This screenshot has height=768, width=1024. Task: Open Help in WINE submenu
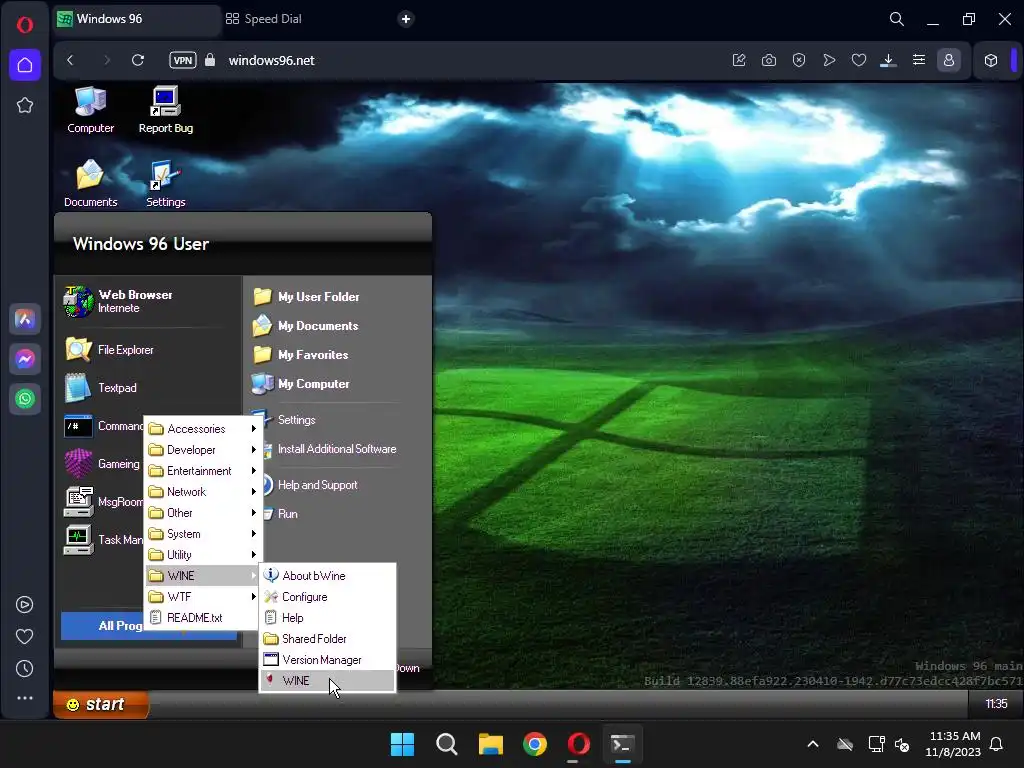coord(328,618)
